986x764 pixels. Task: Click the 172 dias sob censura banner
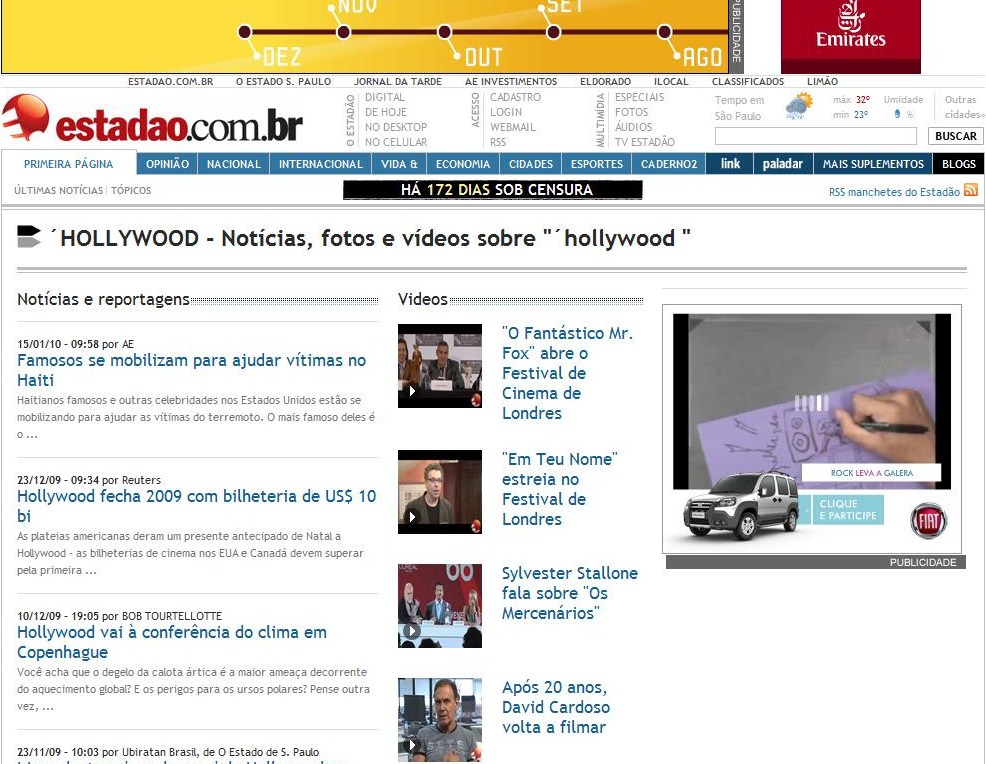pos(493,190)
